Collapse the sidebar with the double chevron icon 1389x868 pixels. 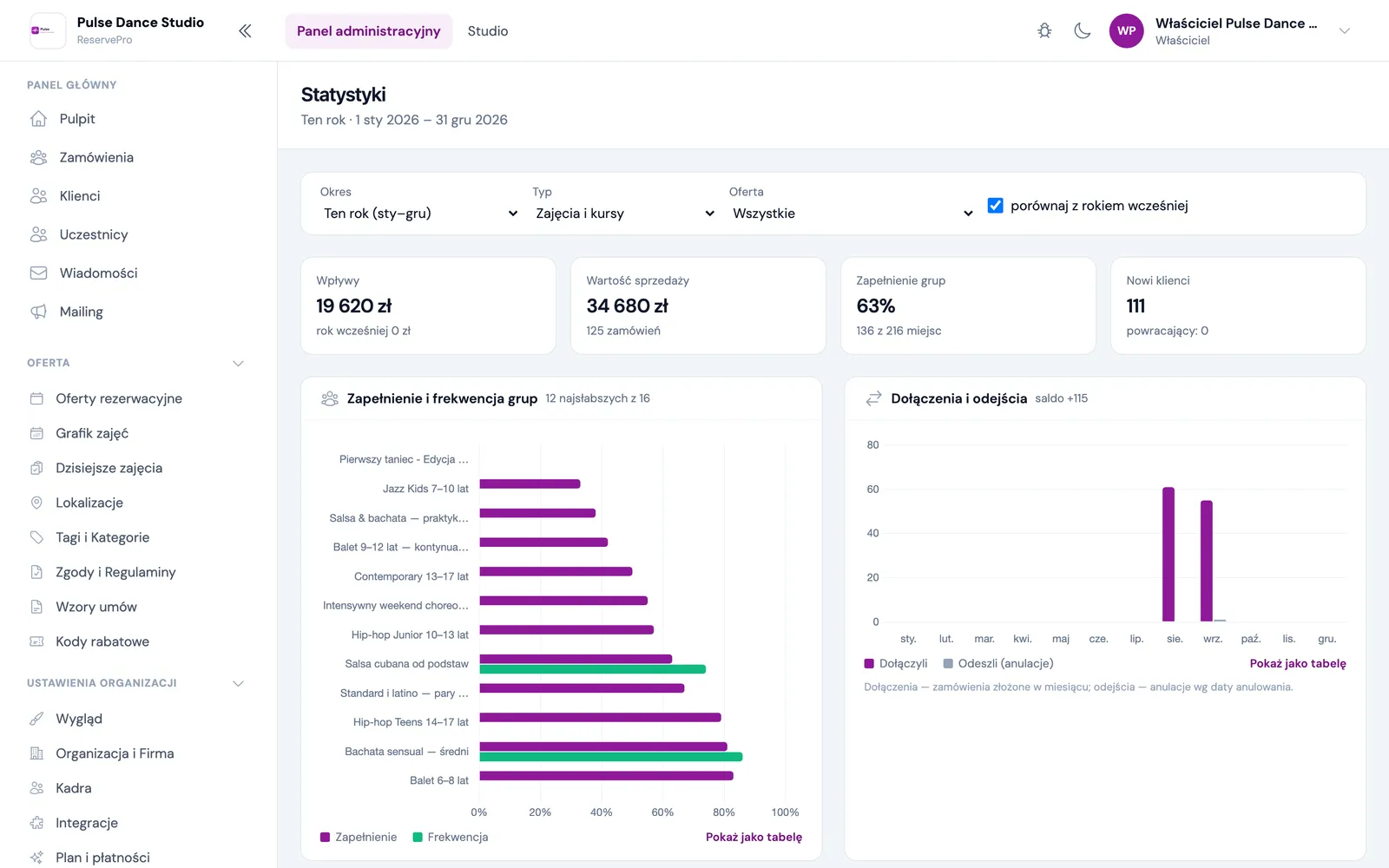245,31
